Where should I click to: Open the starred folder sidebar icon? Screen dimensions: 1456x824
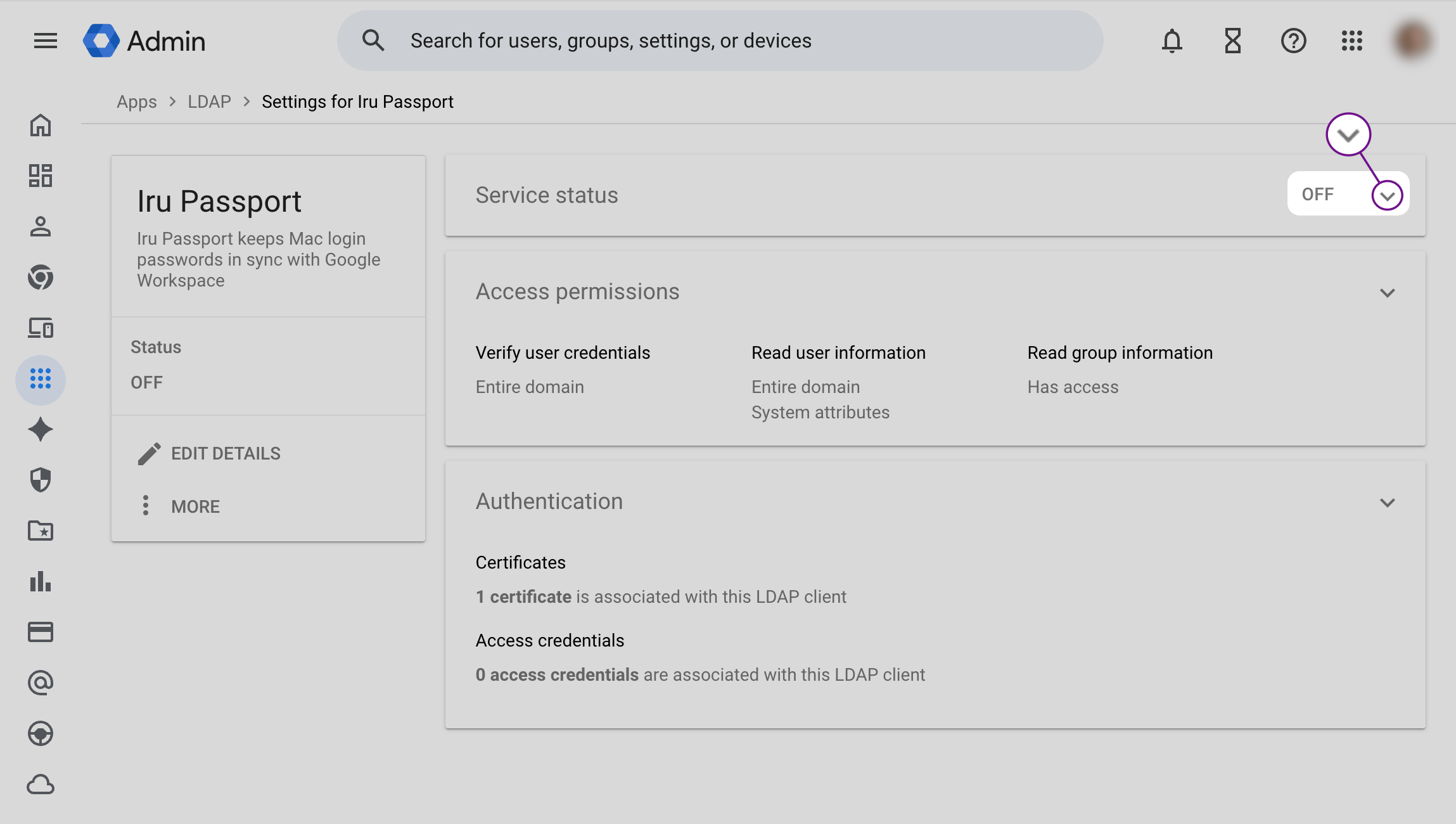click(41, 531)
